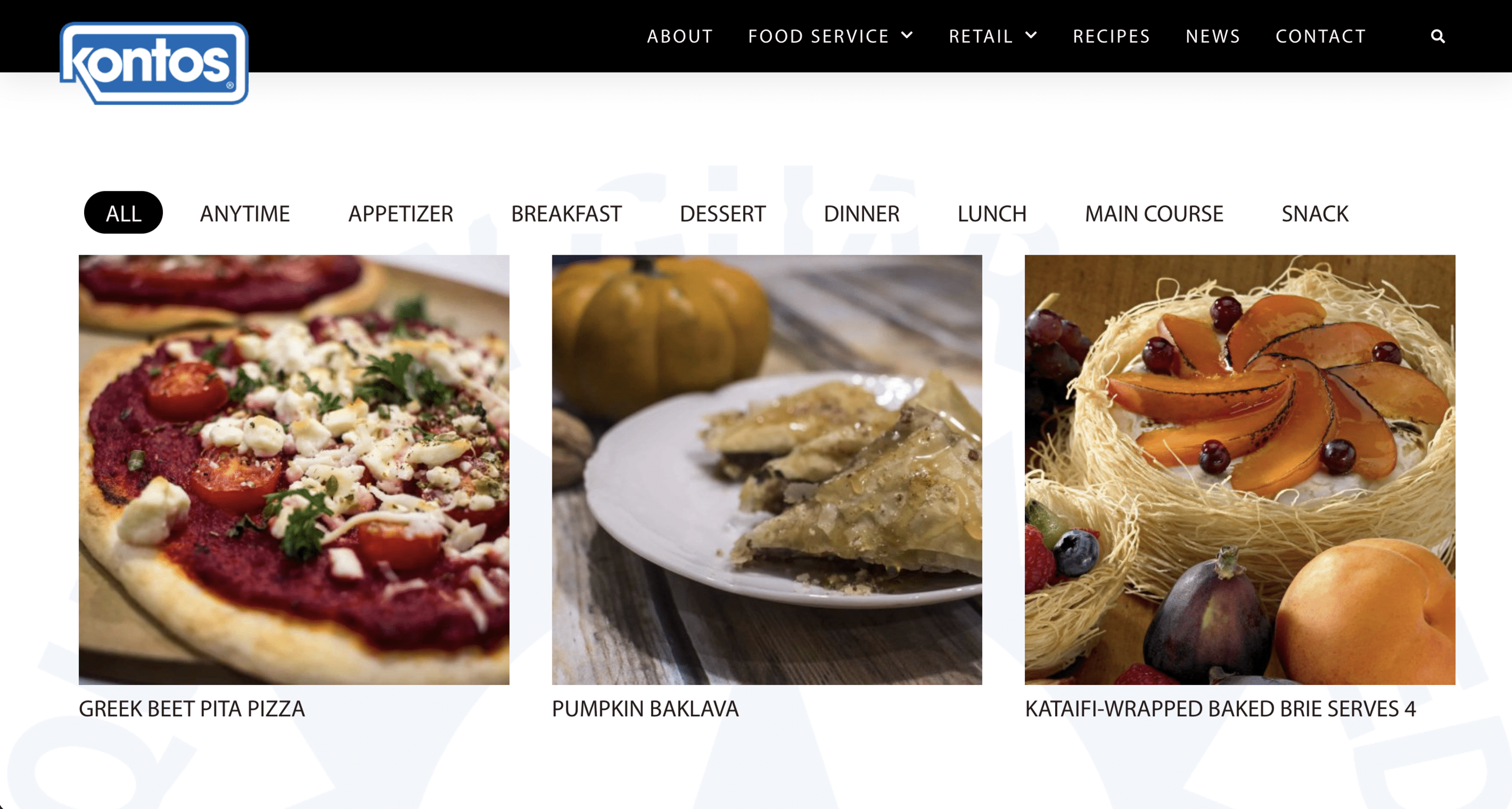Screen dimensions: 1512x809
Task: Filter recipes by Appetizer
Action: tap(400, 214)
